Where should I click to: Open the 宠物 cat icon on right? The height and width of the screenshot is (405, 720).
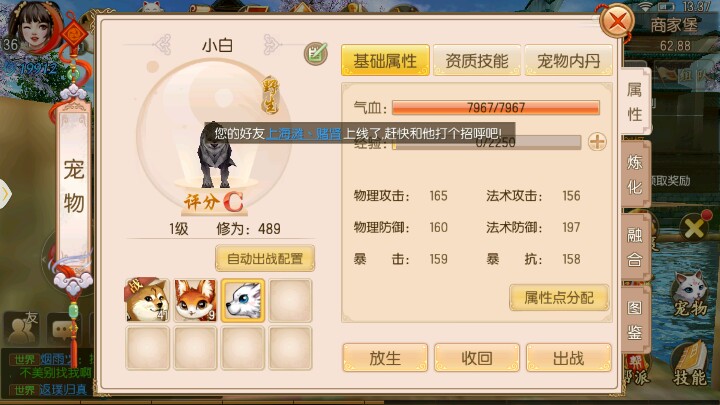(x=690, y=294)
